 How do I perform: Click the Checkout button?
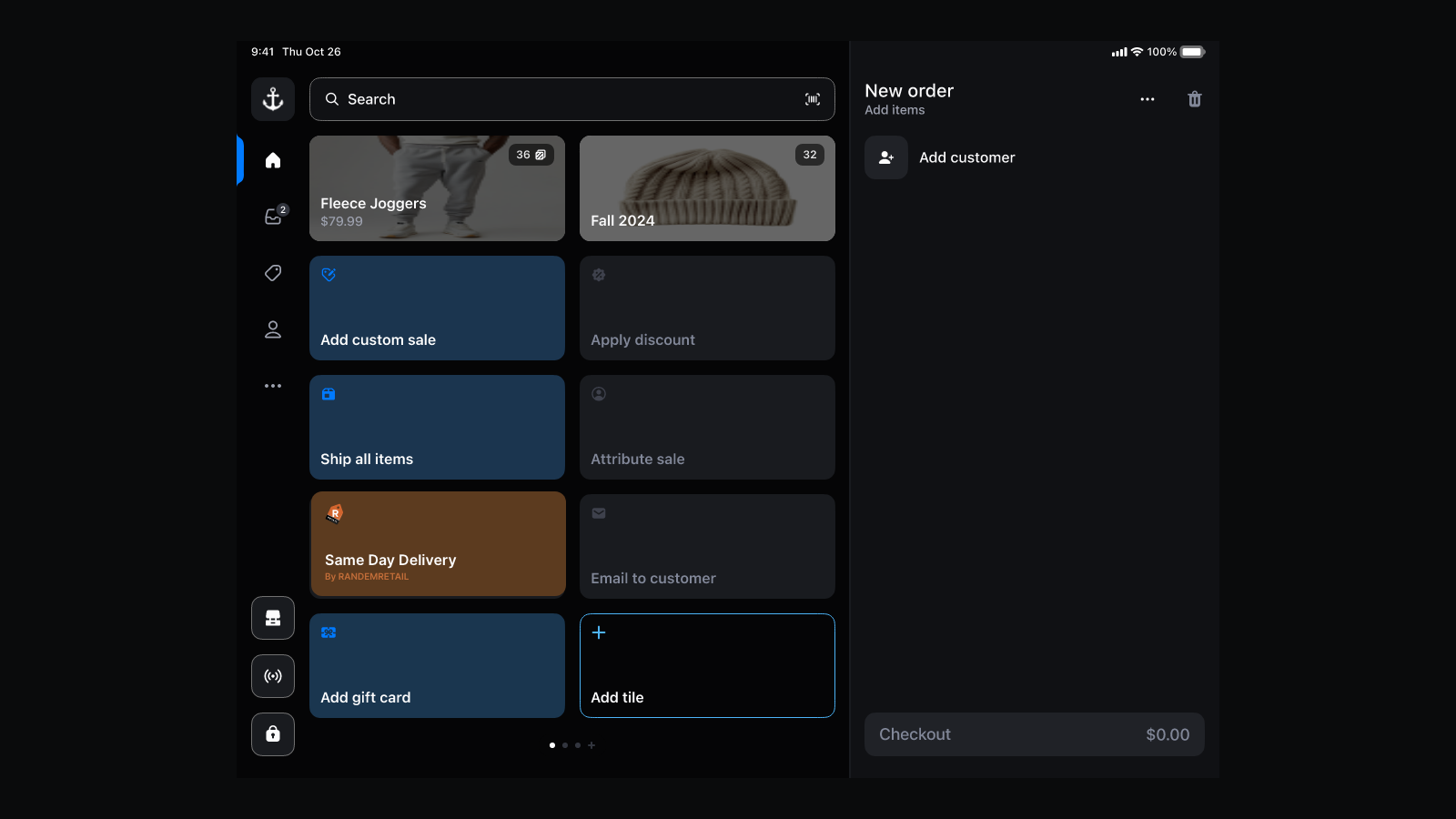point(1035,734)
